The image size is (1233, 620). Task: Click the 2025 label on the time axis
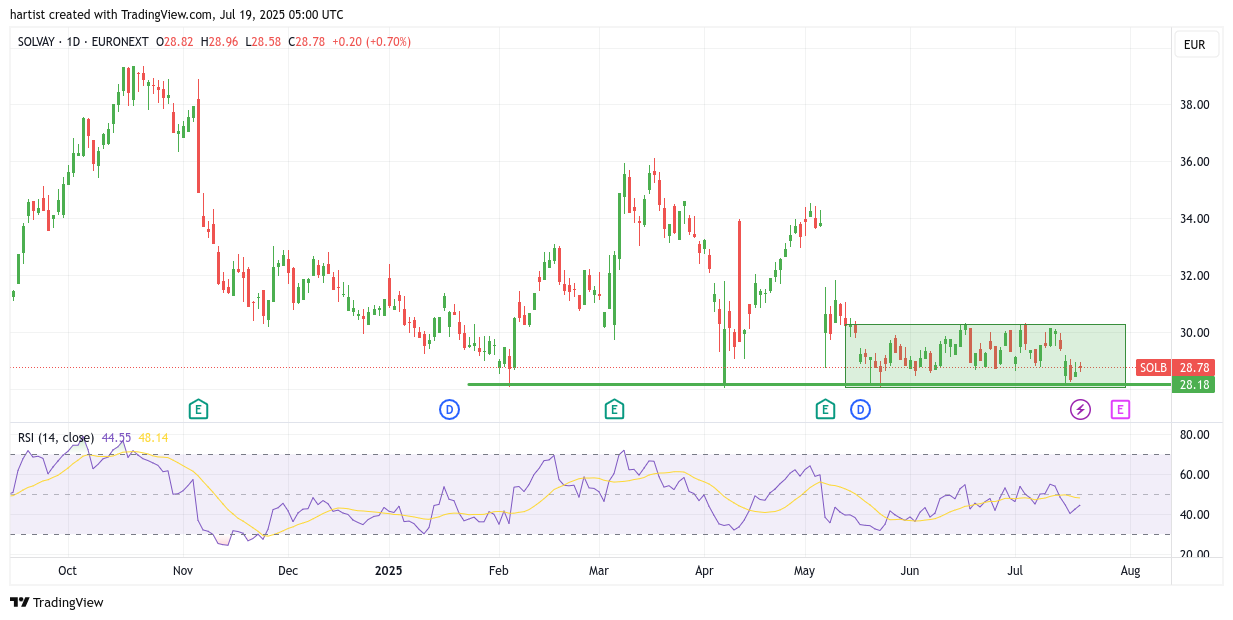[388, 571]
